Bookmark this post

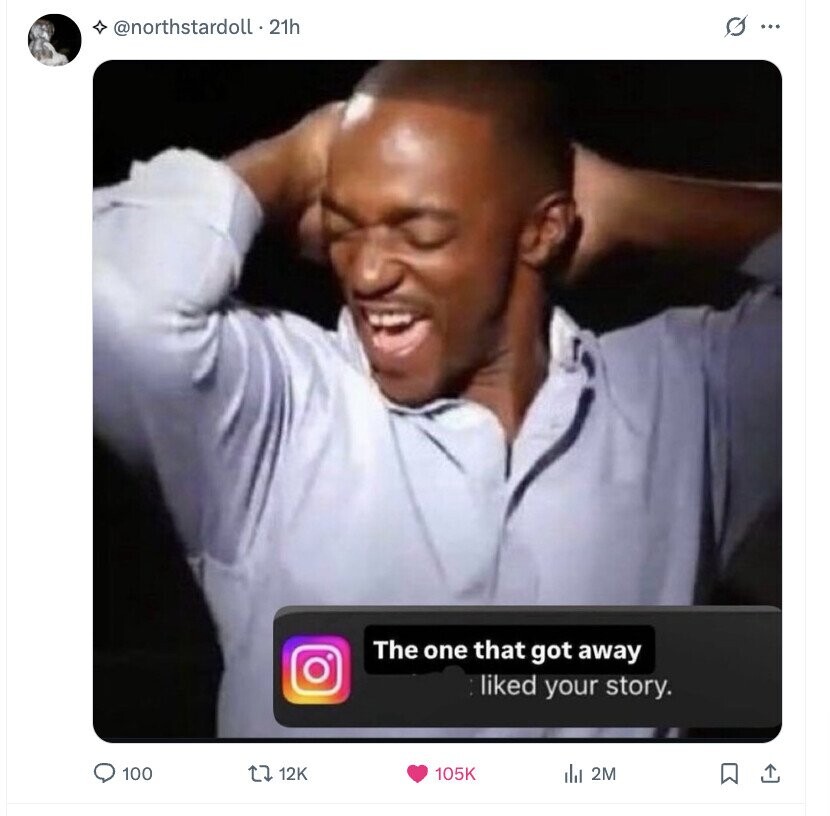[730, 773]
